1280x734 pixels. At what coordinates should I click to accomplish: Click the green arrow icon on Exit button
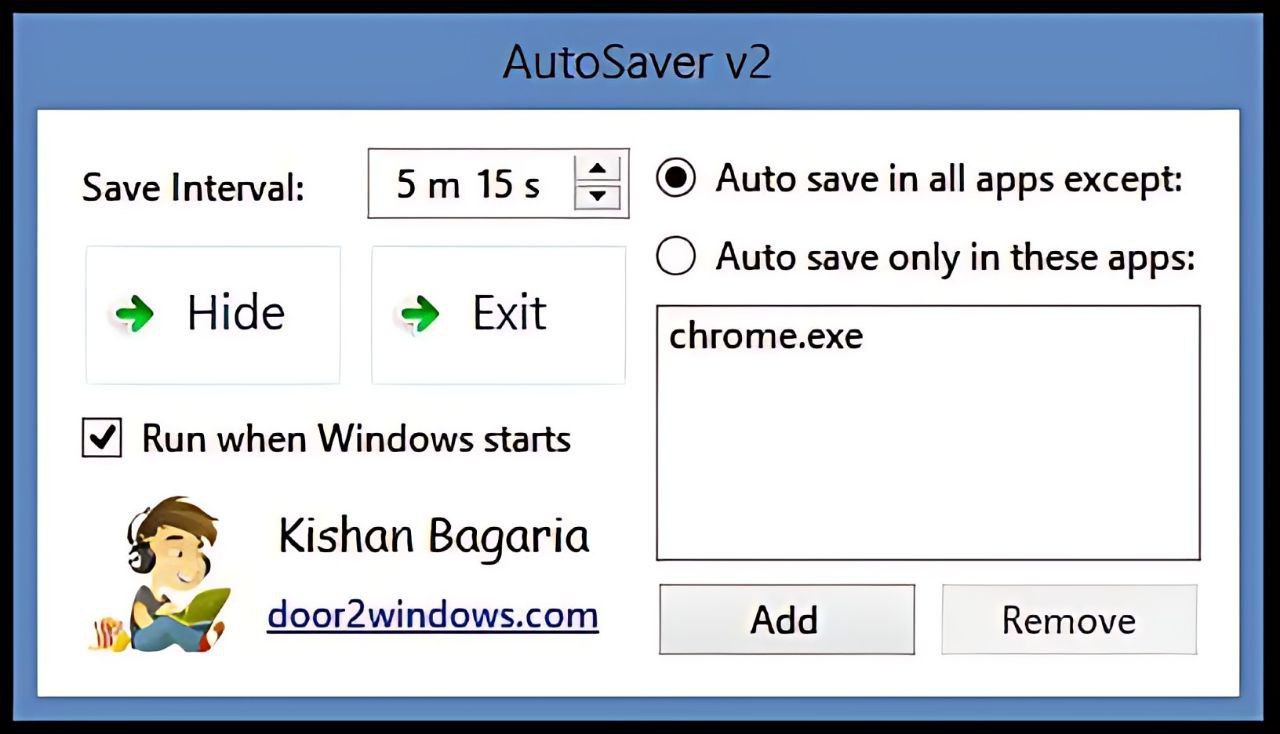click(420, 313)
